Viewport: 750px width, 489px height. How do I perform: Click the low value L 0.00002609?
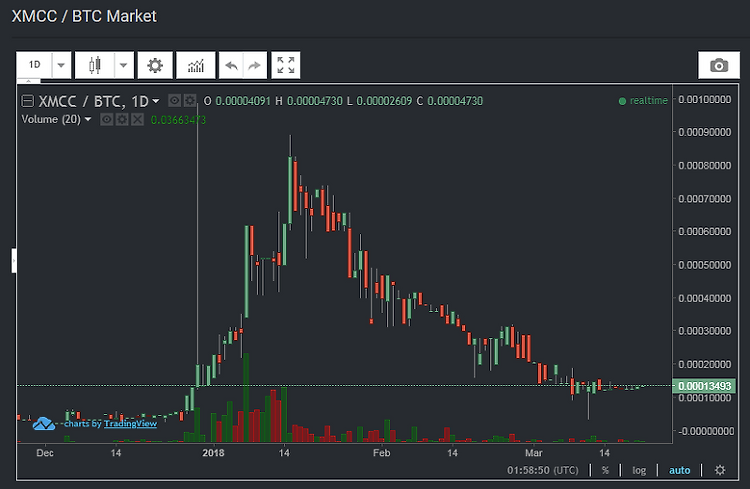pos(379,101)
